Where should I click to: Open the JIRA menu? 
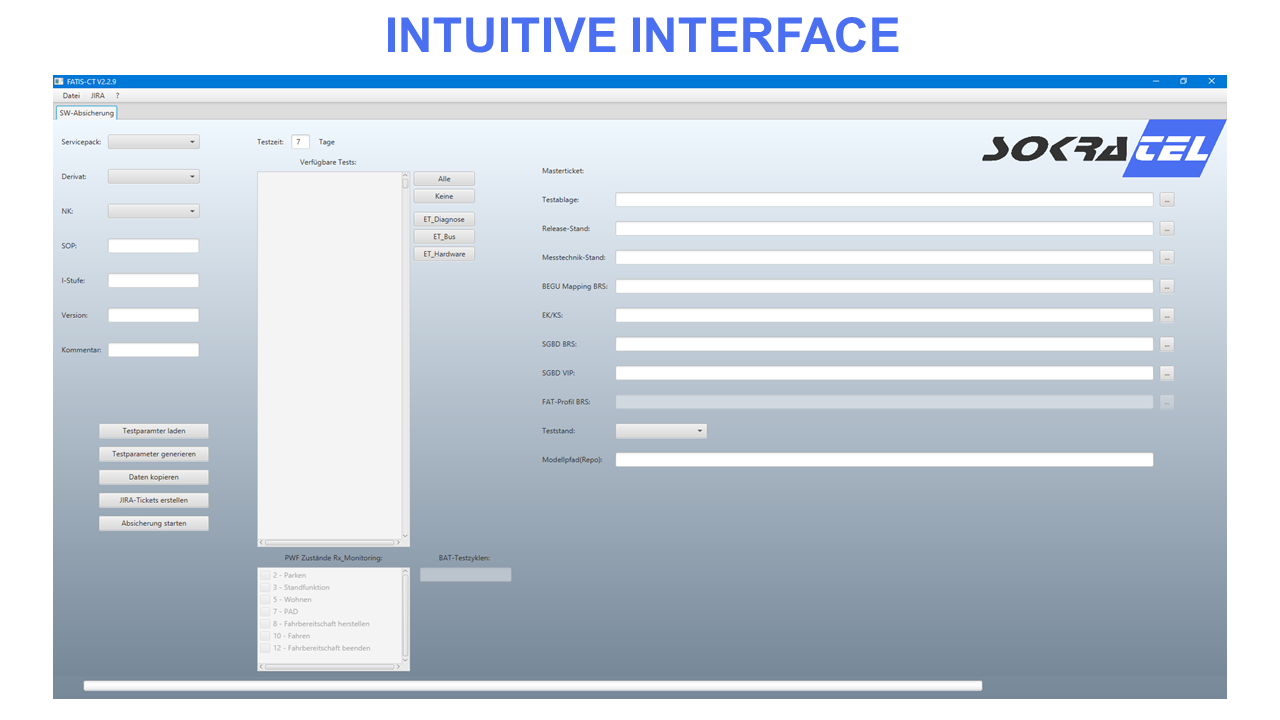coord(97,96)
